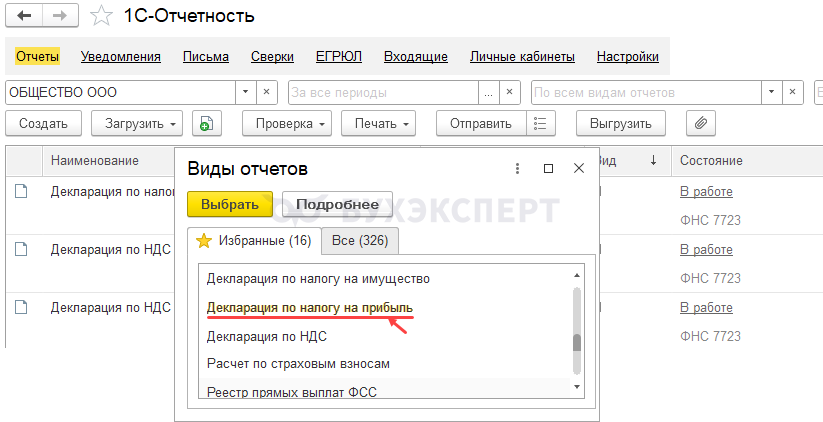
Task: Click the По всем видам отчетов field
Action: (x=647, y=92)
